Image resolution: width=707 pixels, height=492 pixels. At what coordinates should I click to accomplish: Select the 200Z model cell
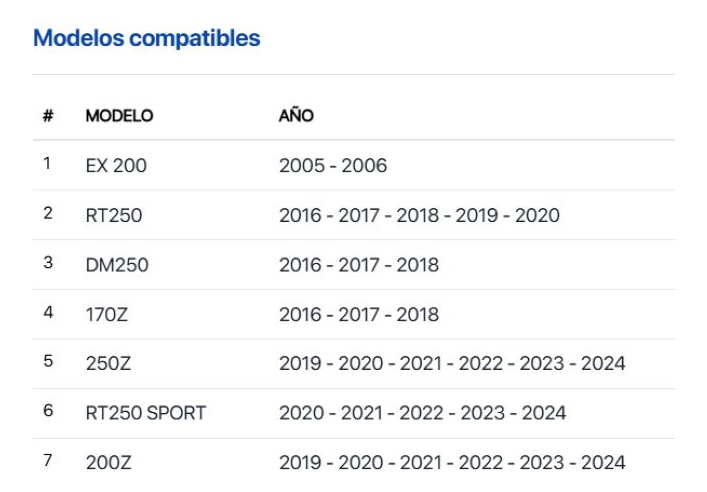click(108, 463)
